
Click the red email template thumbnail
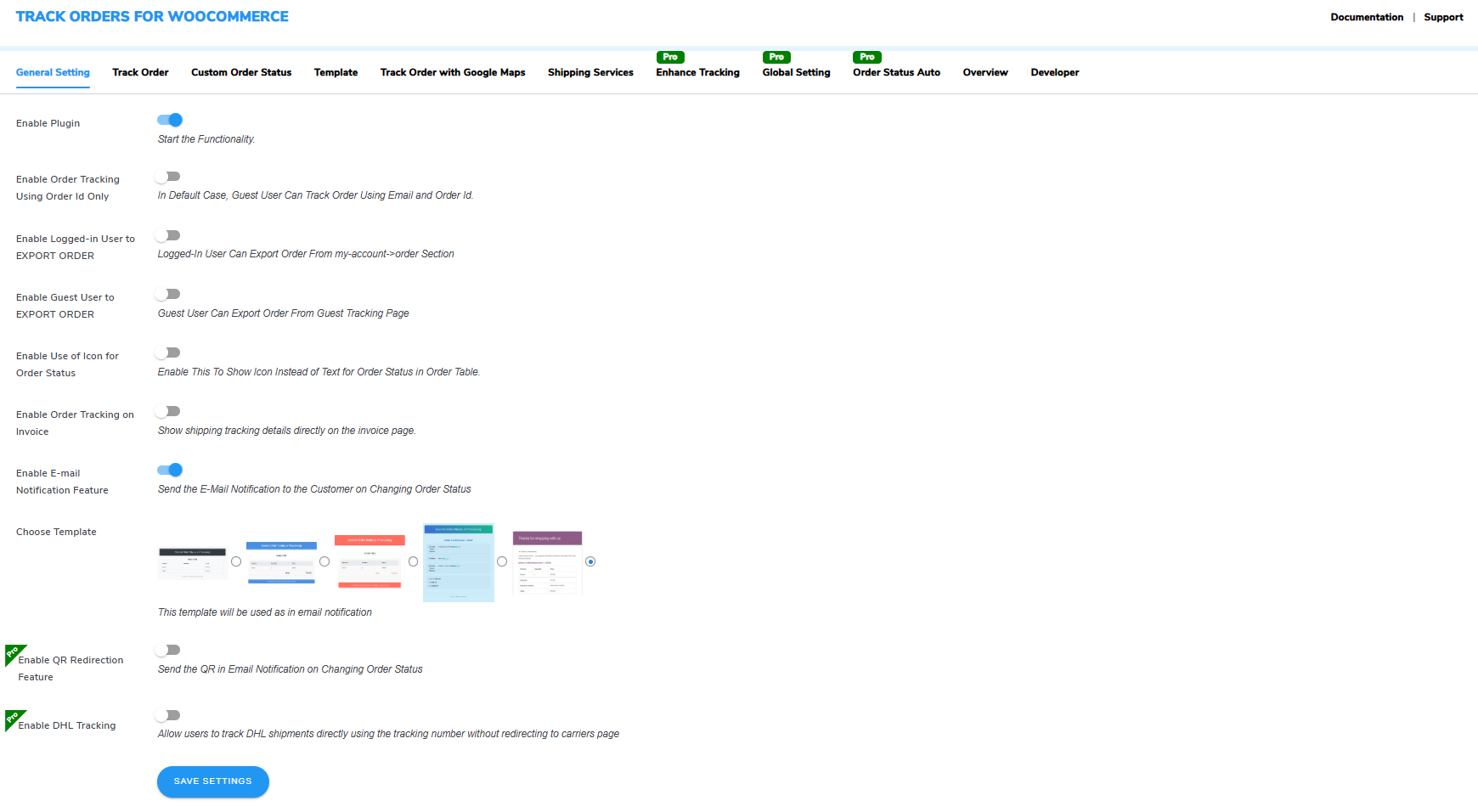370,562
